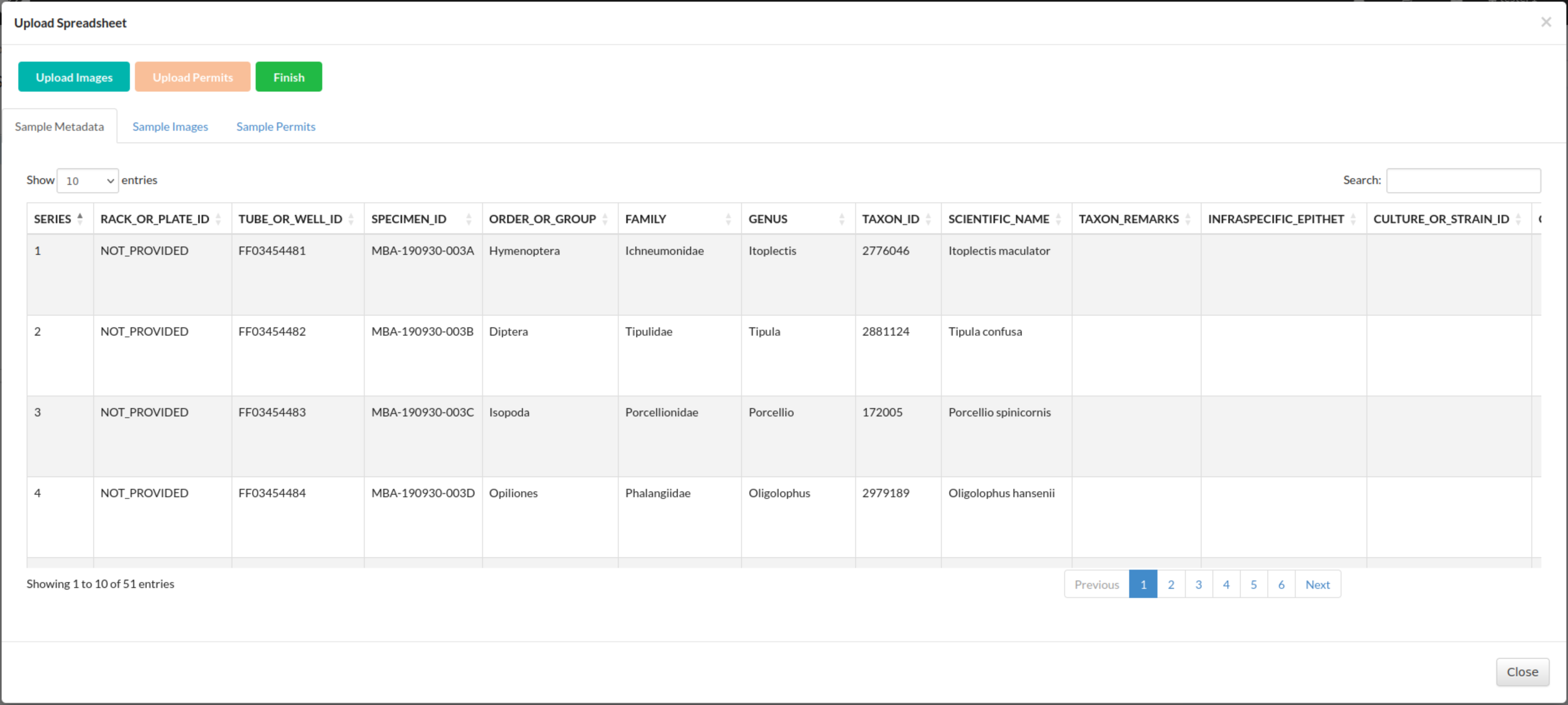Image resolution: width=1568 pixels, height=705 pixels.
Task: Click the Tipulidae family cell
Action: pyautogui.click(x=679, y=356)
